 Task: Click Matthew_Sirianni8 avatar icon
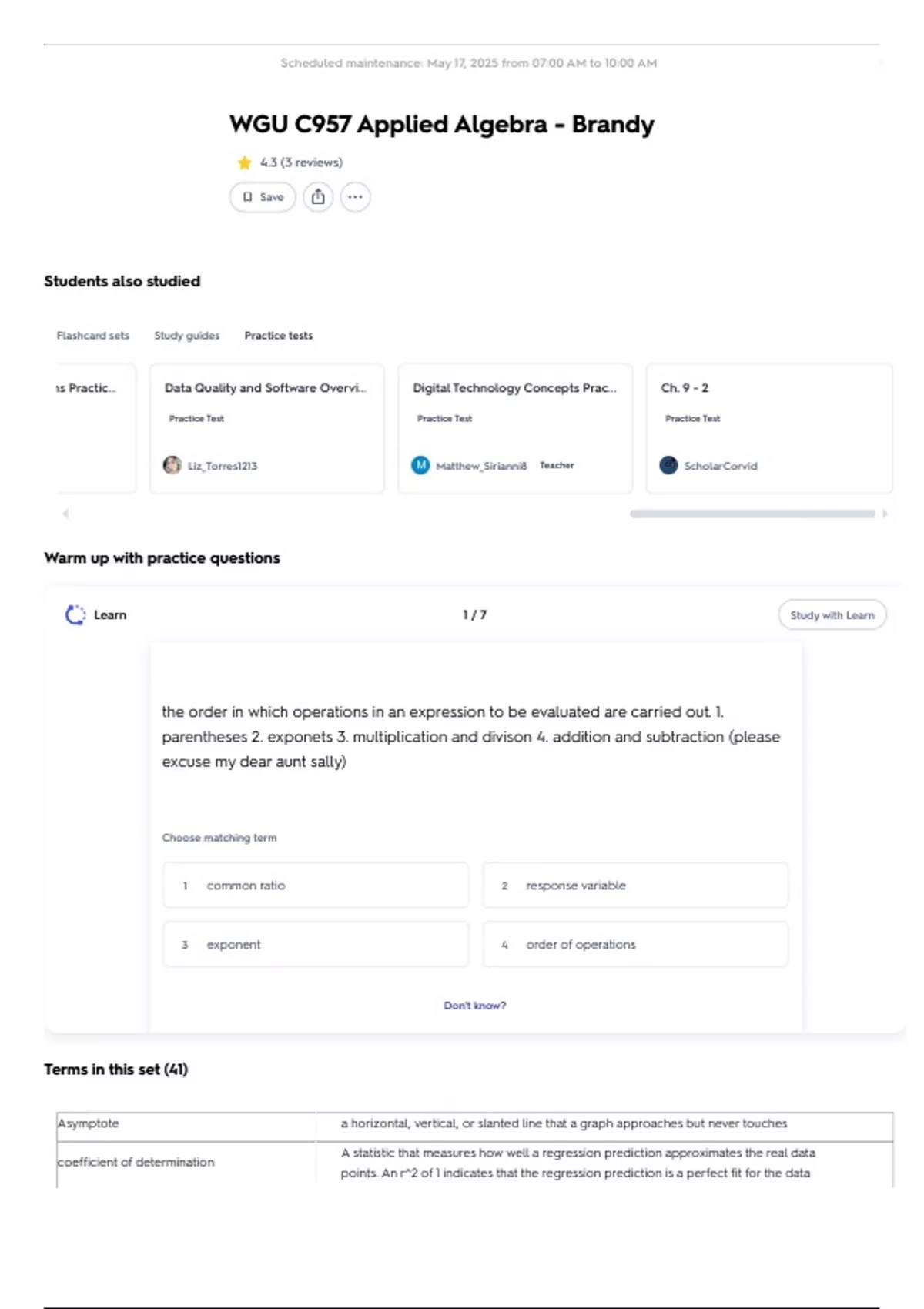click(x=420, y=465)
